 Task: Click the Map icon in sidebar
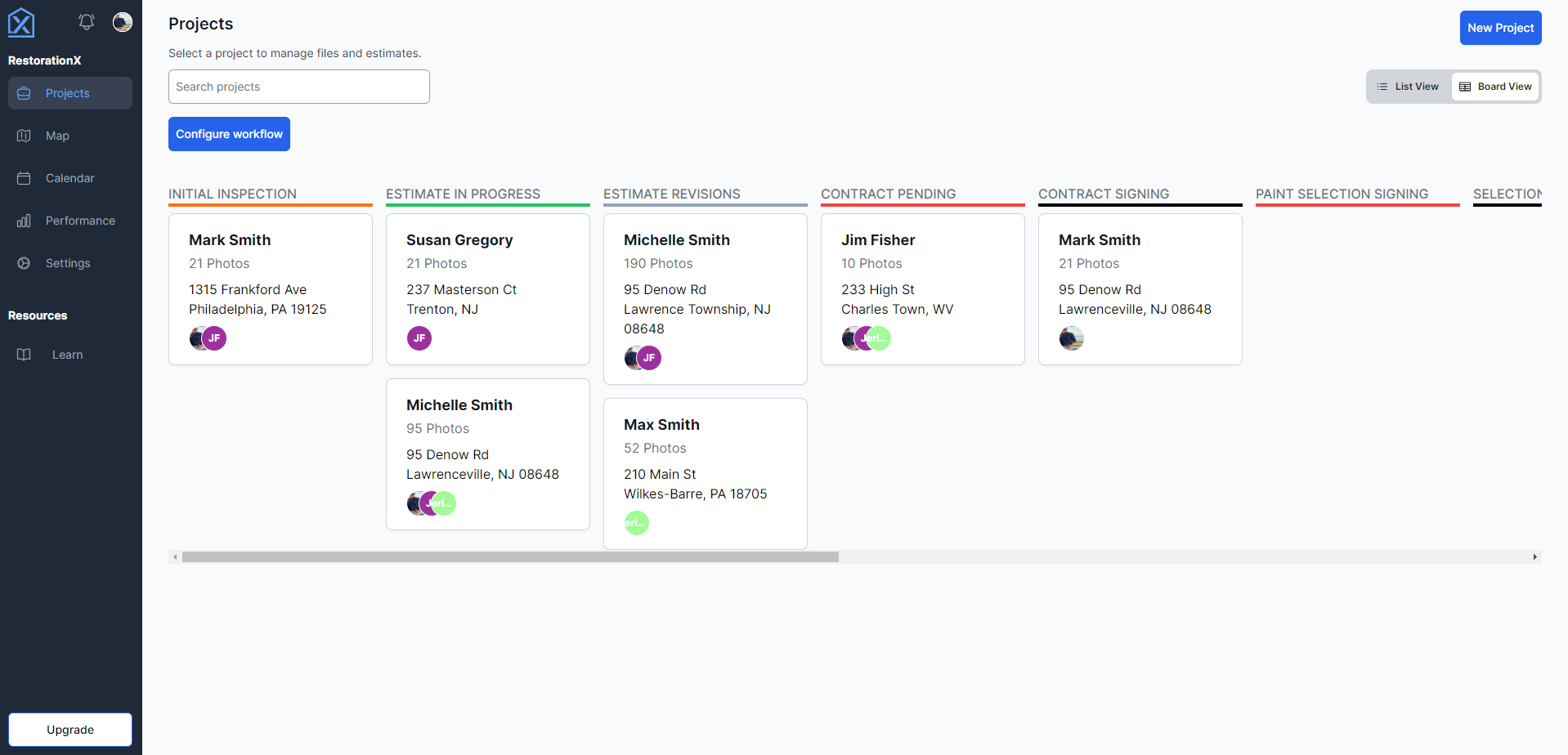tap(24, 136)
